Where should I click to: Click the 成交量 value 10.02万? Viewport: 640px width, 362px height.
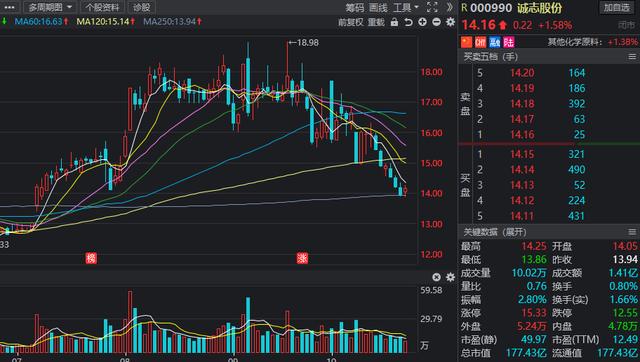pos(529,273)
